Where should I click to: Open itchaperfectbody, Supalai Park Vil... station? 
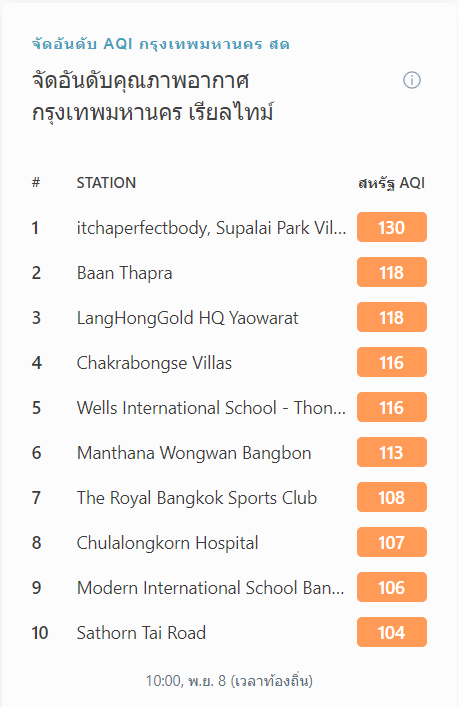[211, 228]
